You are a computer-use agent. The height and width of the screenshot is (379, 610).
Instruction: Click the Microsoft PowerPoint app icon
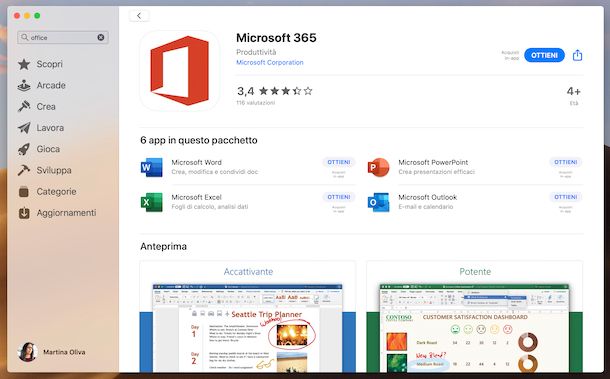point(379,167)
